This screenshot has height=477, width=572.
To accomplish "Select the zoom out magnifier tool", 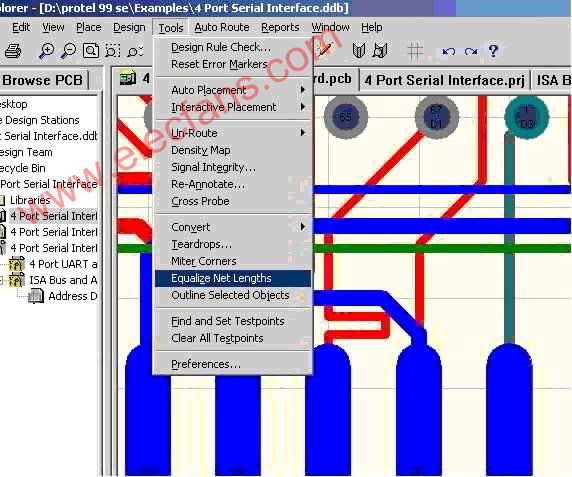I will [x=68, y=51].
